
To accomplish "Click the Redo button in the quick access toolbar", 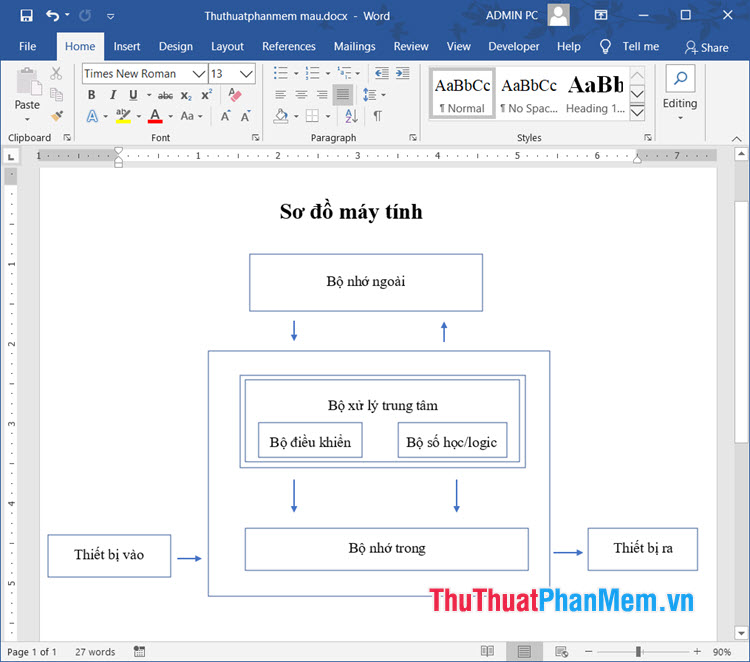I will (85, 16).
